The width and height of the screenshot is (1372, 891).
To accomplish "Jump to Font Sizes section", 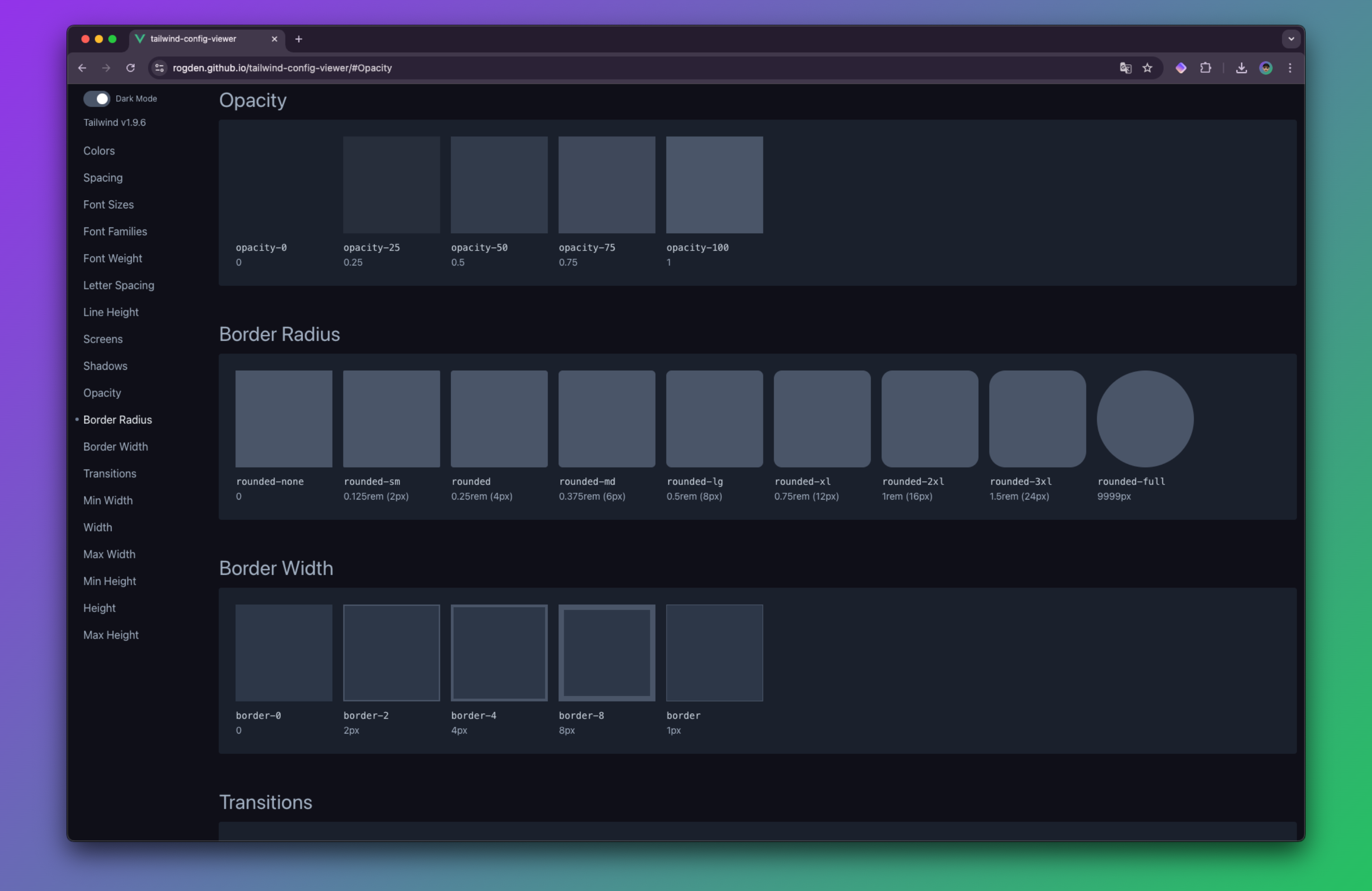I will click(108, 205).
